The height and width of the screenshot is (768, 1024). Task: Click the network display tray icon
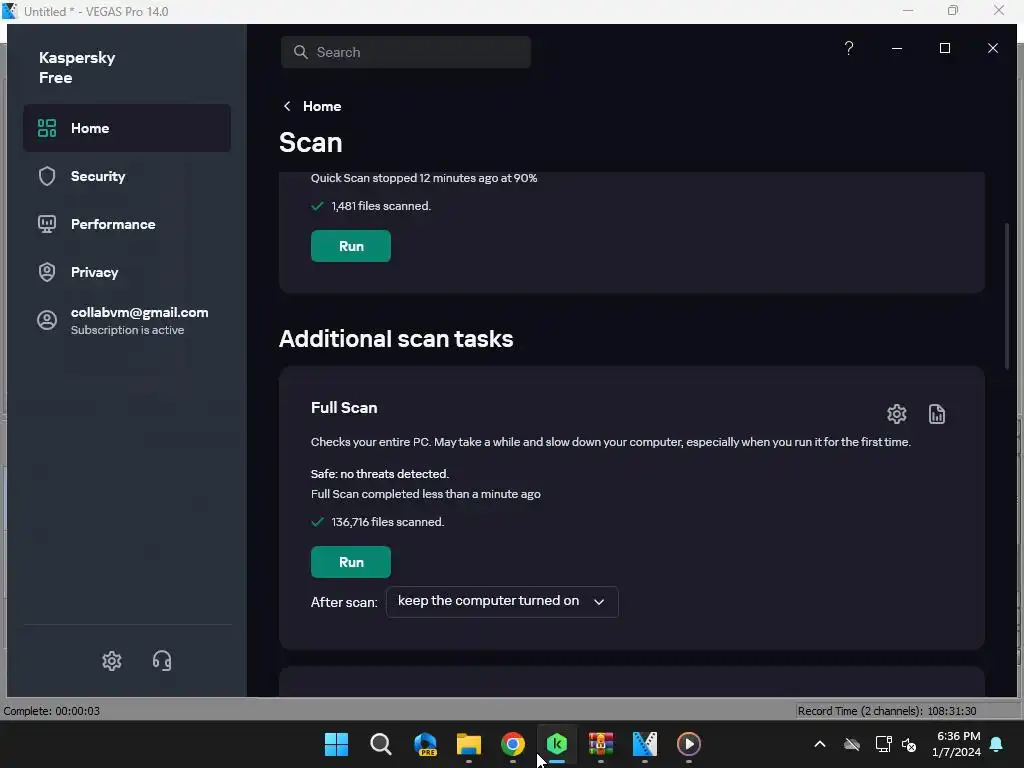click(x=884, y=744)
